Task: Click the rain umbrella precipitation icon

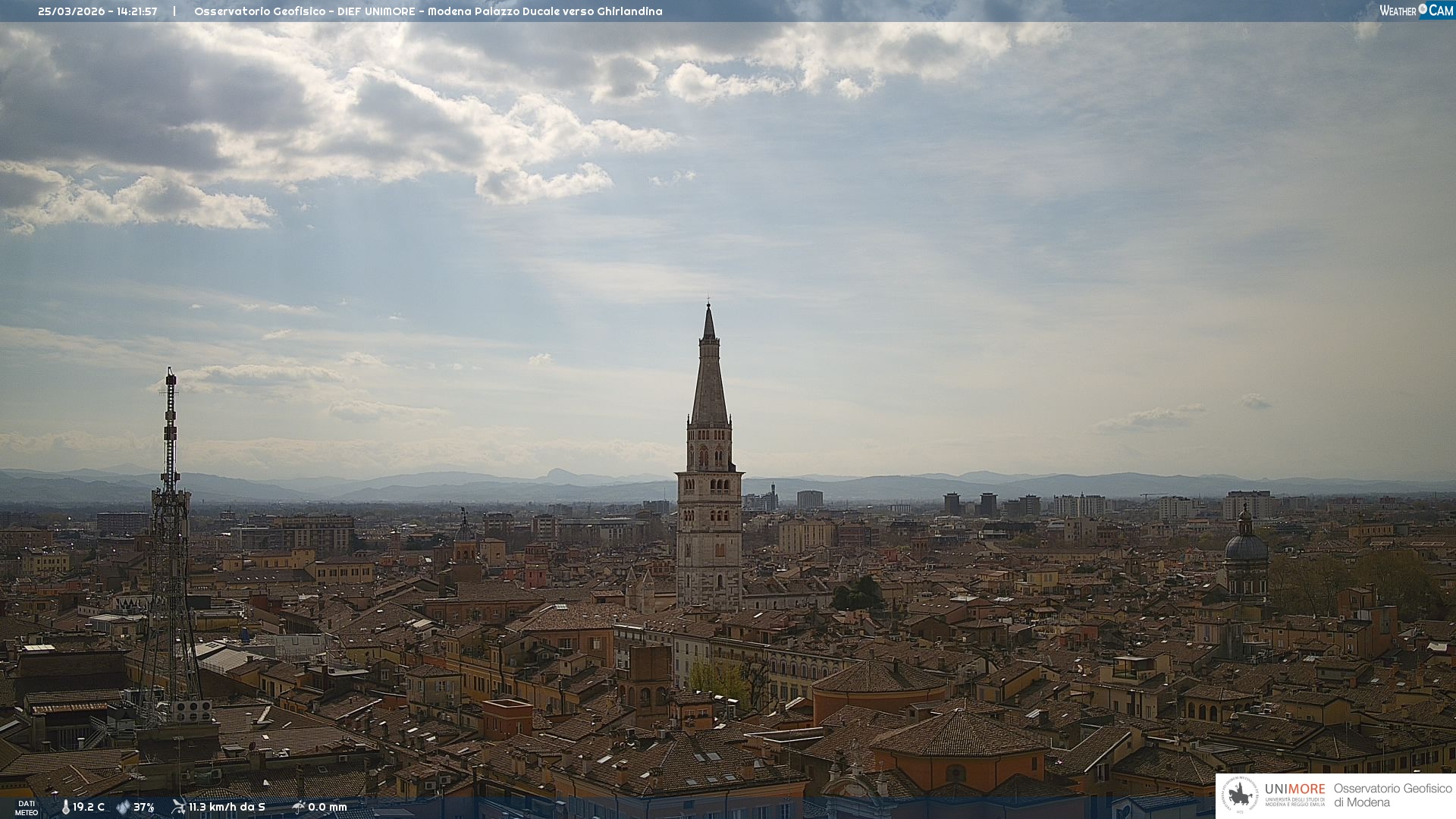Action: pos(298,807)
